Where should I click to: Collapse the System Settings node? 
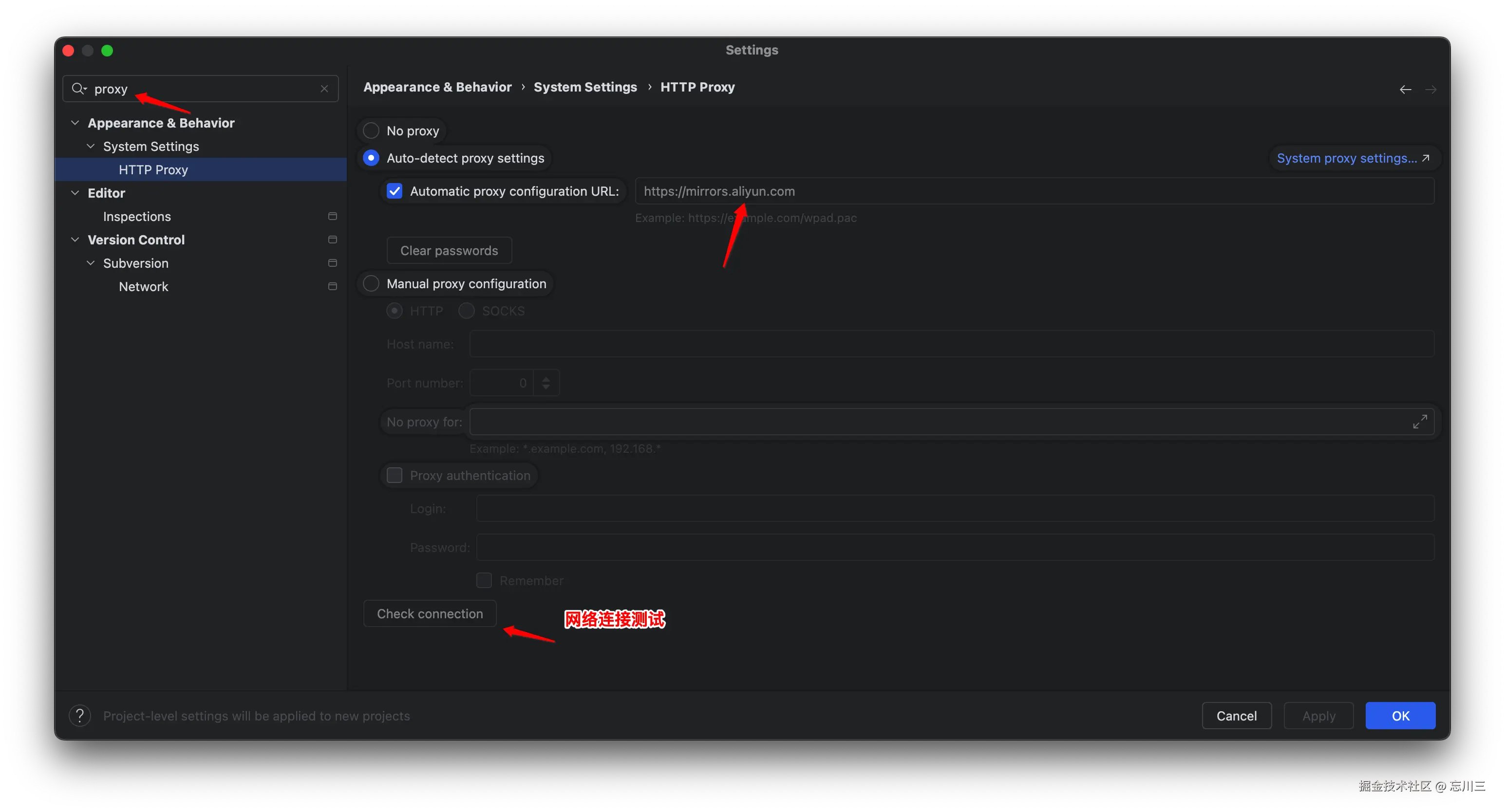pyautogui.click(x=91, y=147)
